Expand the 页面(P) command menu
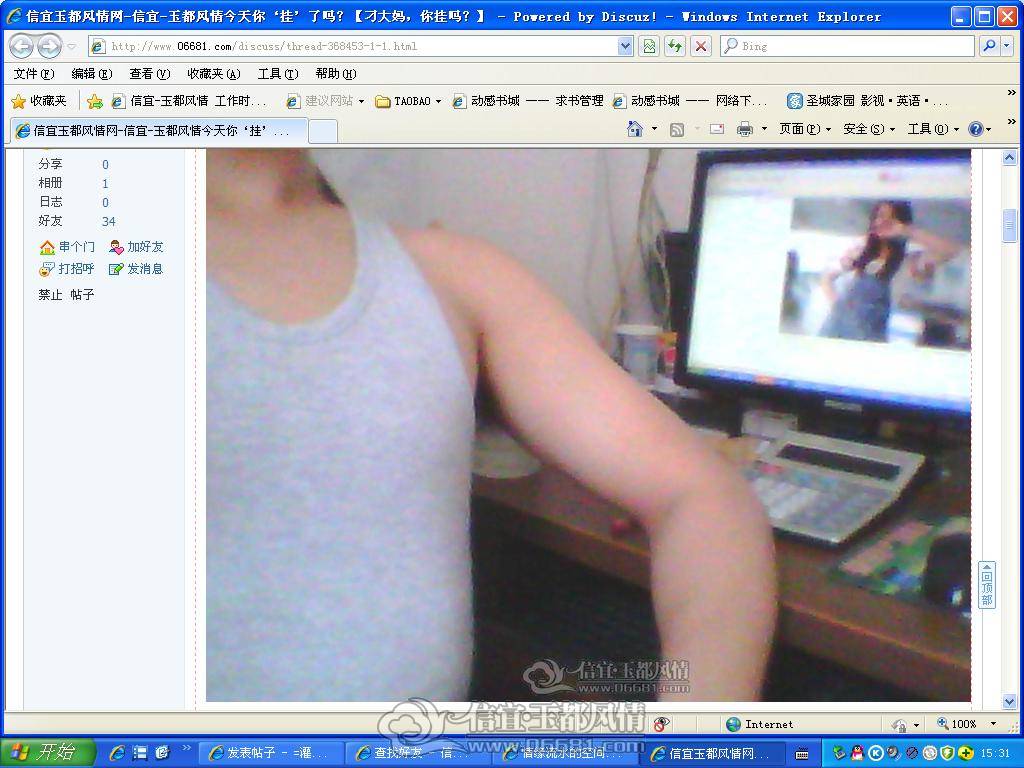The width and height of the screenshot is (1024, 768). (805, 129)
